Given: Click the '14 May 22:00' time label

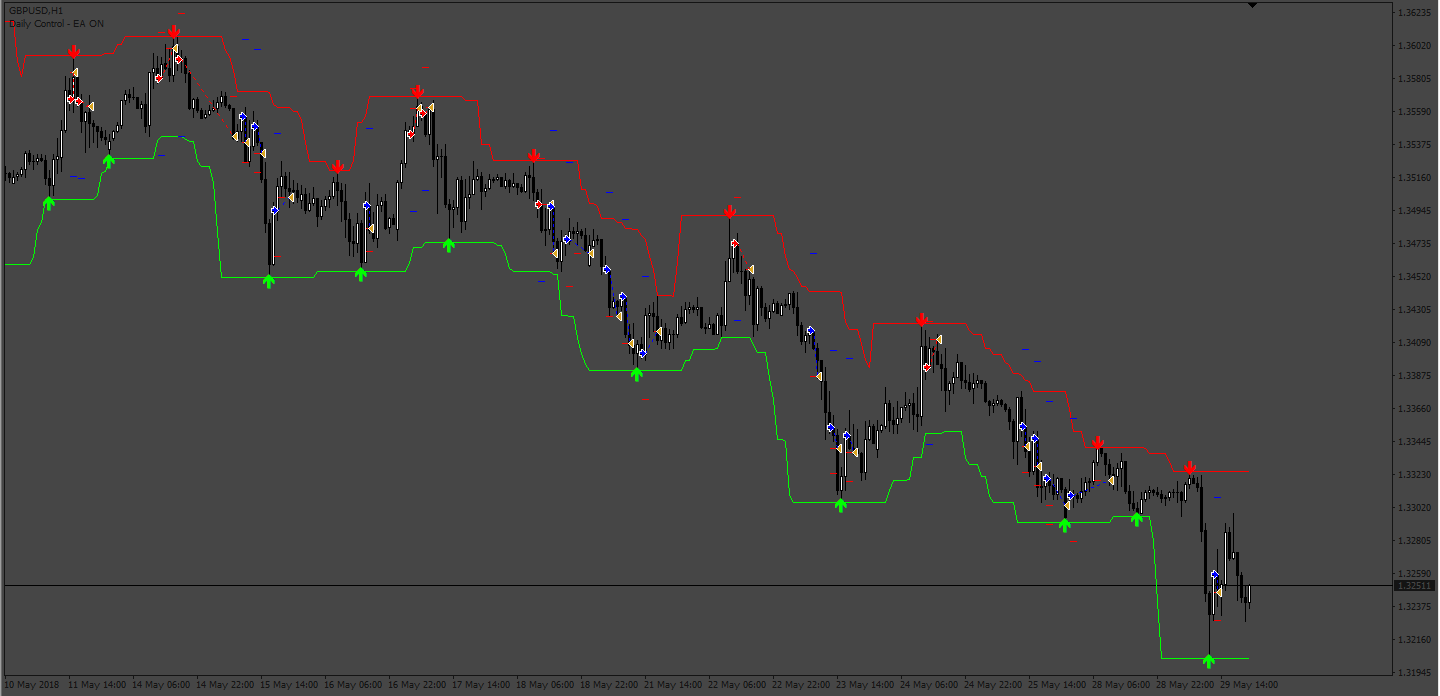Looking at the screenshot, I should point(226,686).
